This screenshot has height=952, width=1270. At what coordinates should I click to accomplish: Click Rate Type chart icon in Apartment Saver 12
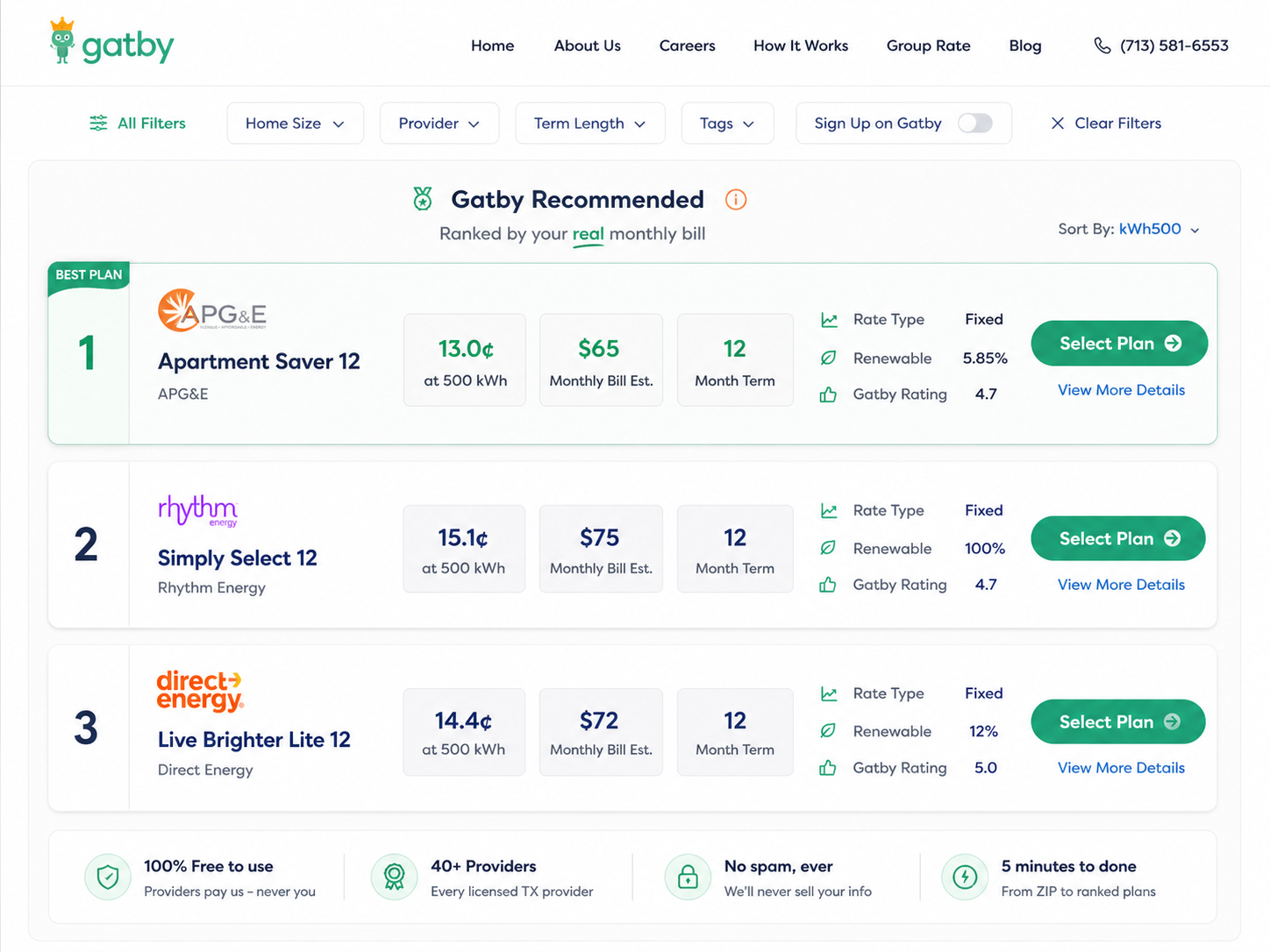coord(829,320)
